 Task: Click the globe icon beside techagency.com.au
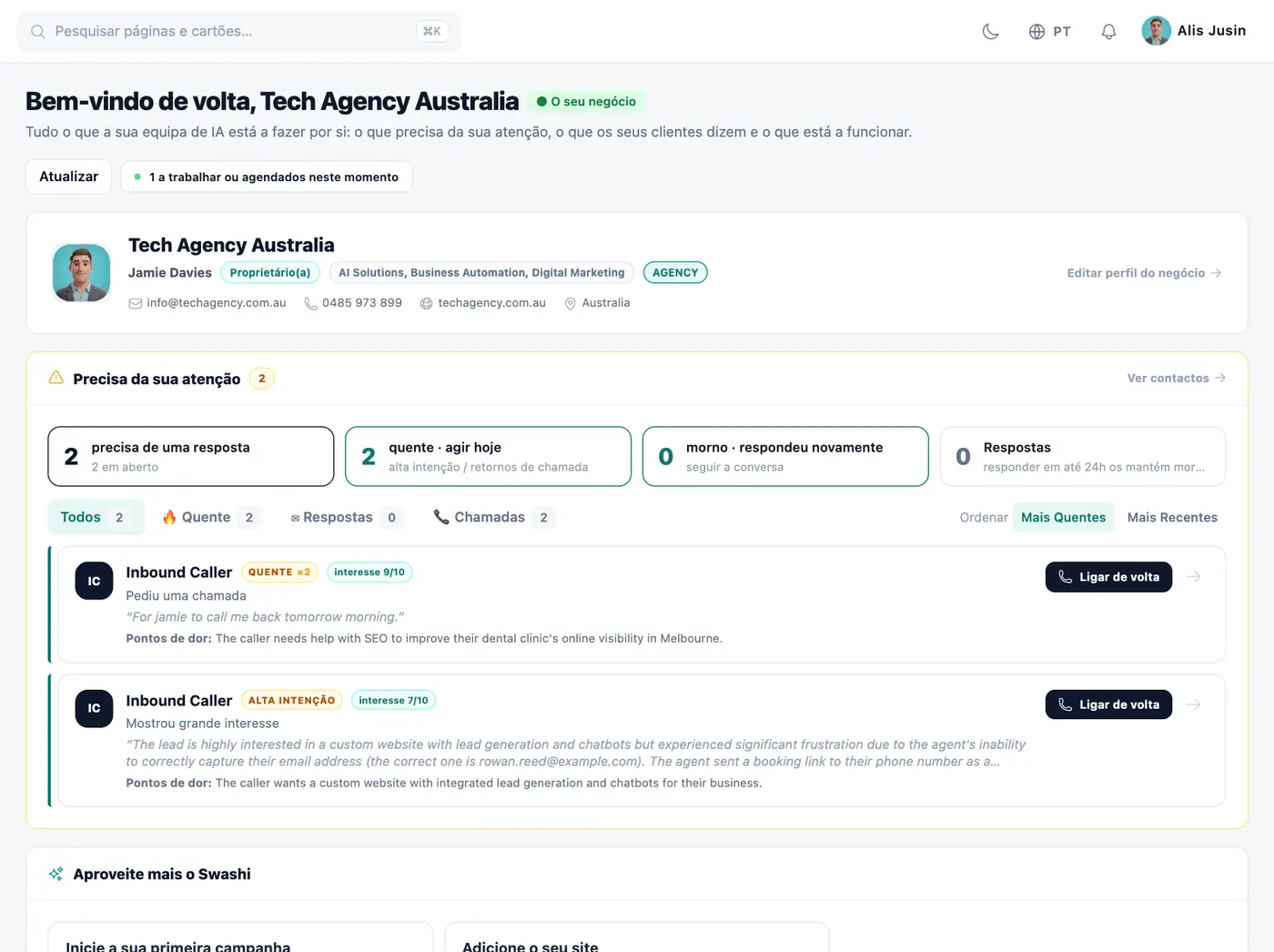[426, 303]
